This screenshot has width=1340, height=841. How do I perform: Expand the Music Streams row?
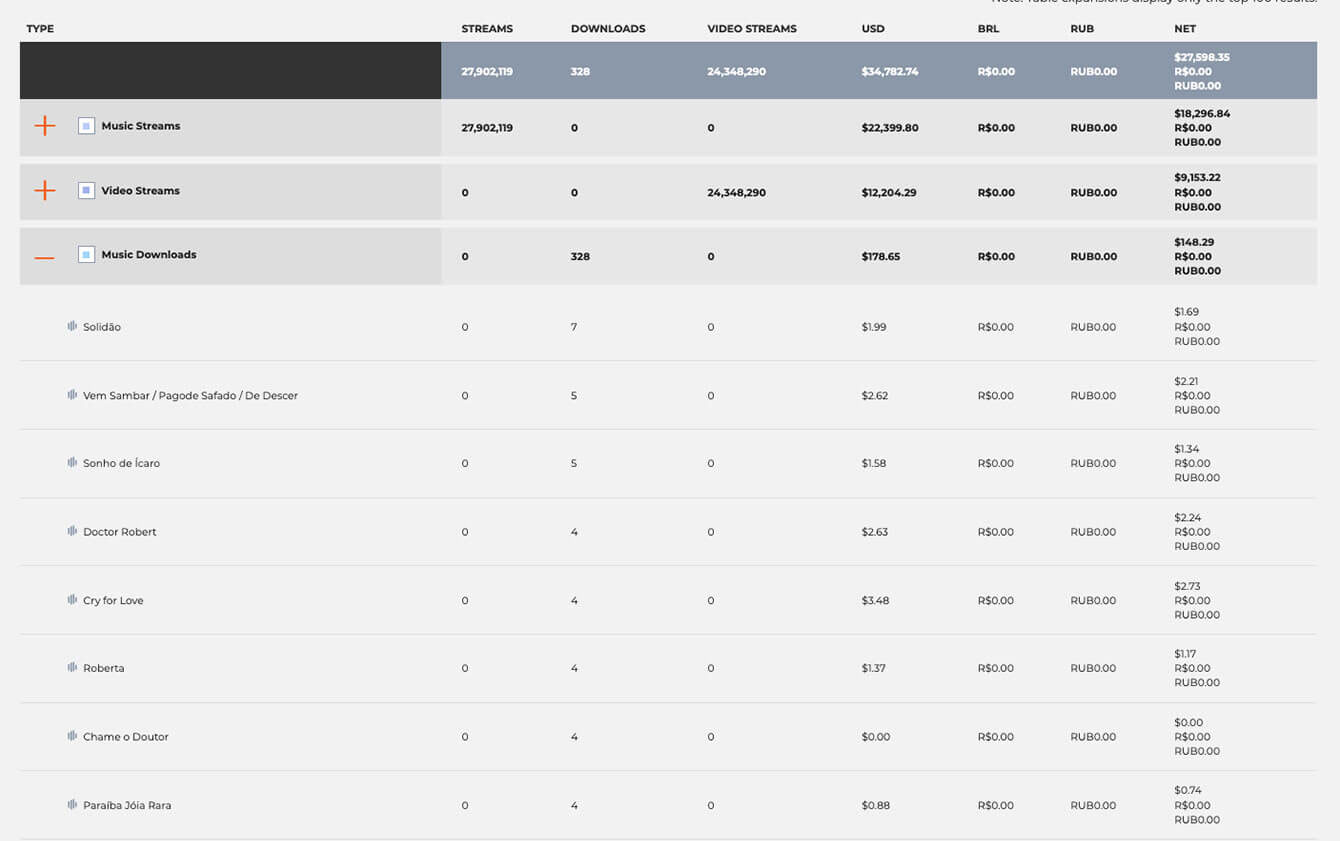pyautogui.click(x=45, y=126)
